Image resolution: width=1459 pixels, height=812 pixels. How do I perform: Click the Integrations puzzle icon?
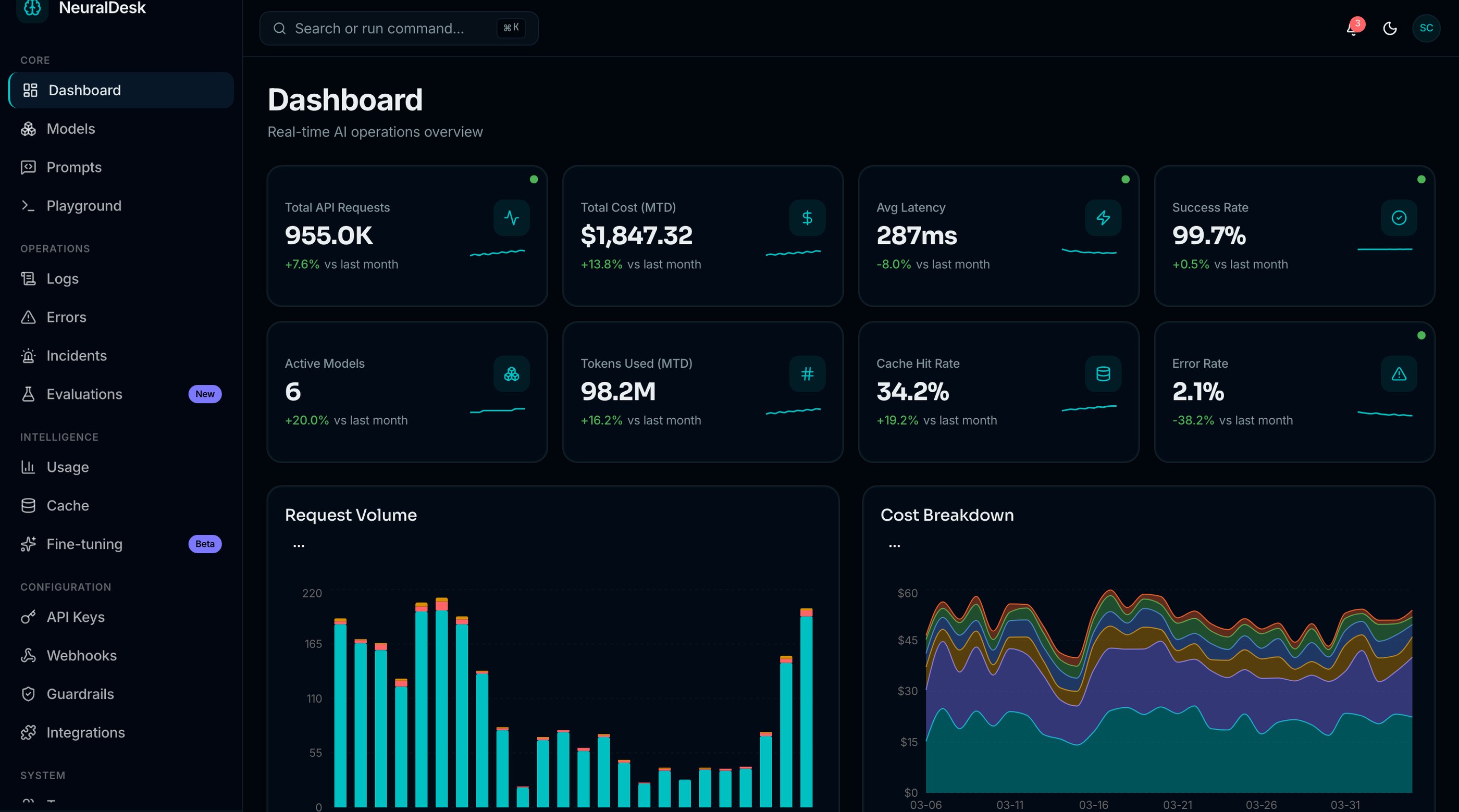[28, 733]
